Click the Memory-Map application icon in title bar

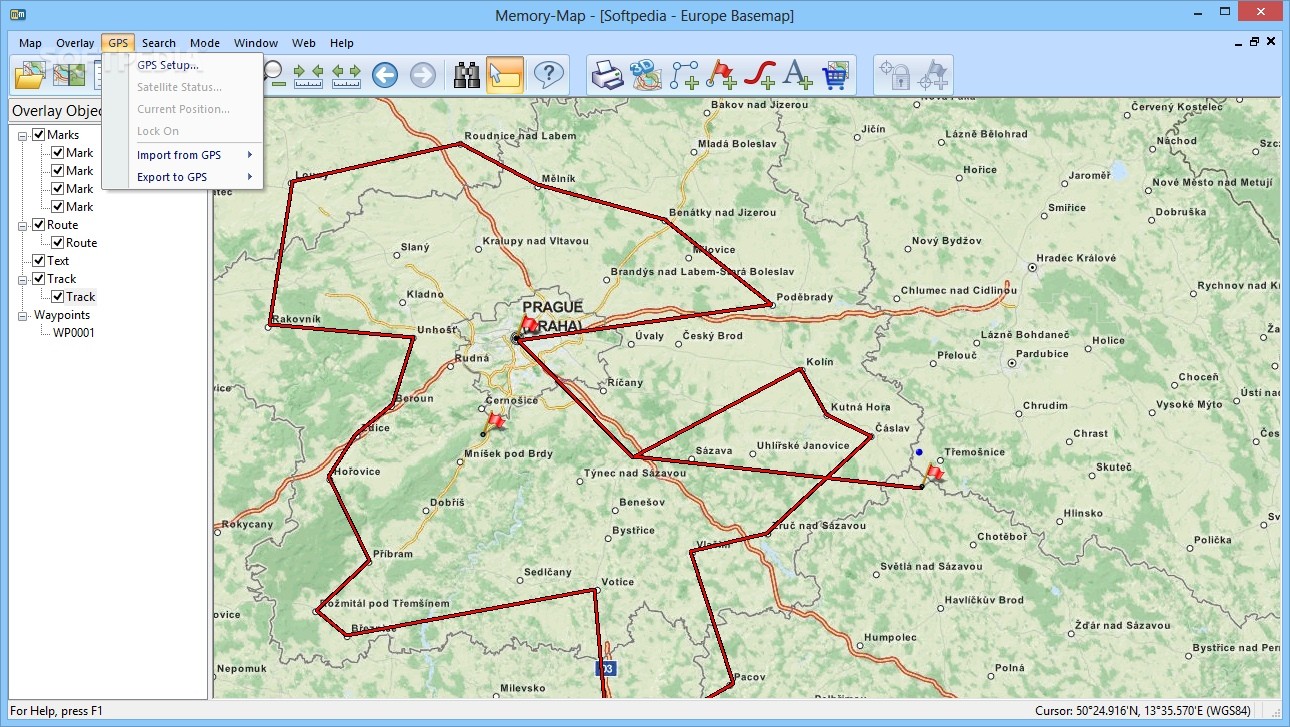click(x=17, y=15)
